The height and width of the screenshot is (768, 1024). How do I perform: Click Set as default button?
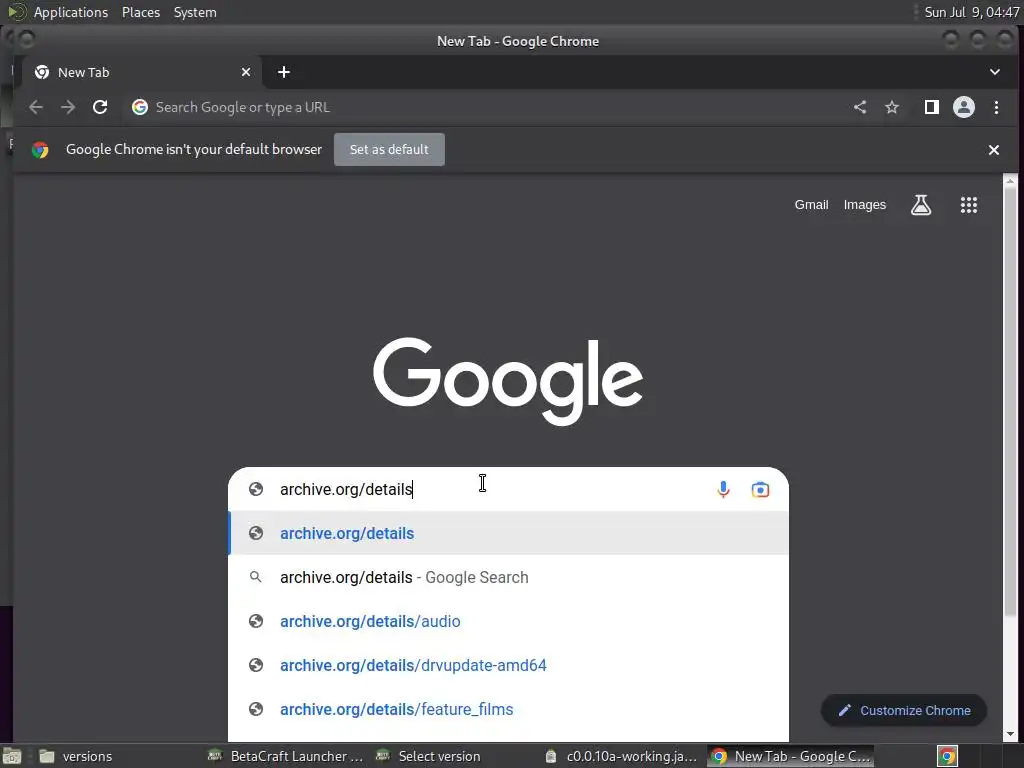[x=389, y=150]
